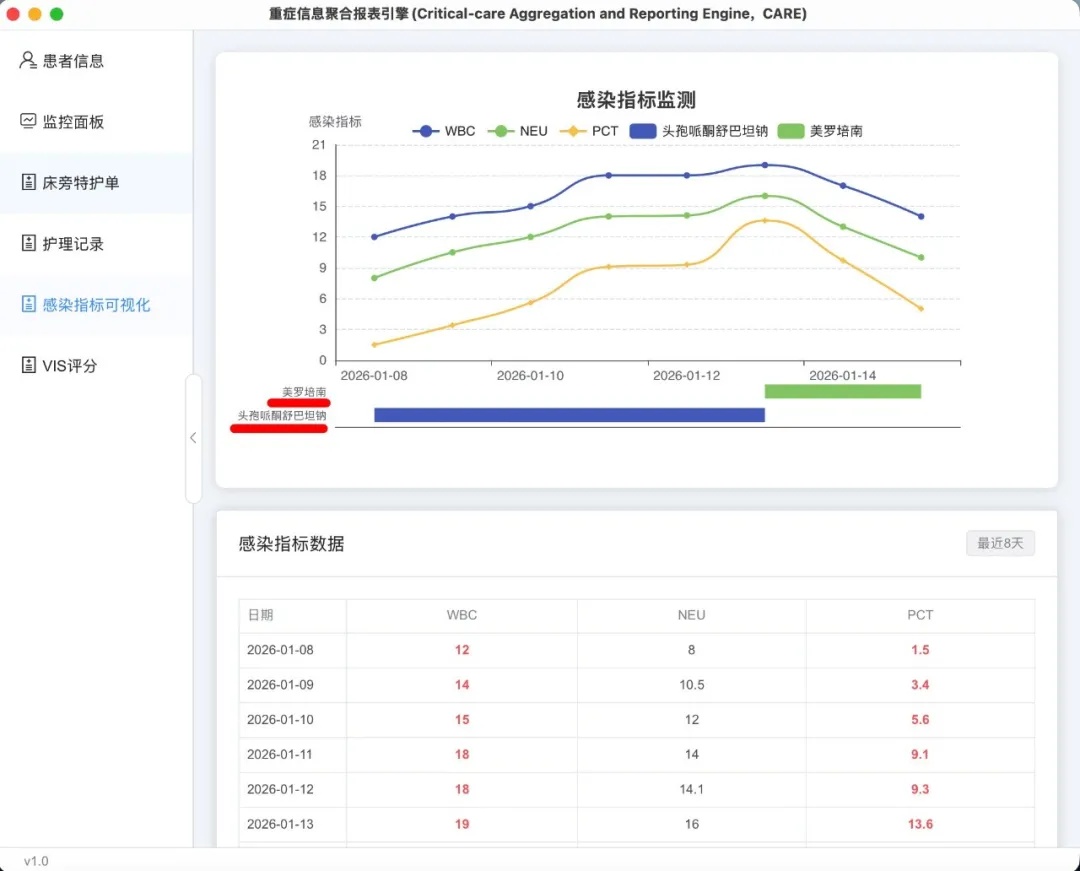Click the monitoring panel chart icon
The image size is (1080, 871).
(28, 121)
